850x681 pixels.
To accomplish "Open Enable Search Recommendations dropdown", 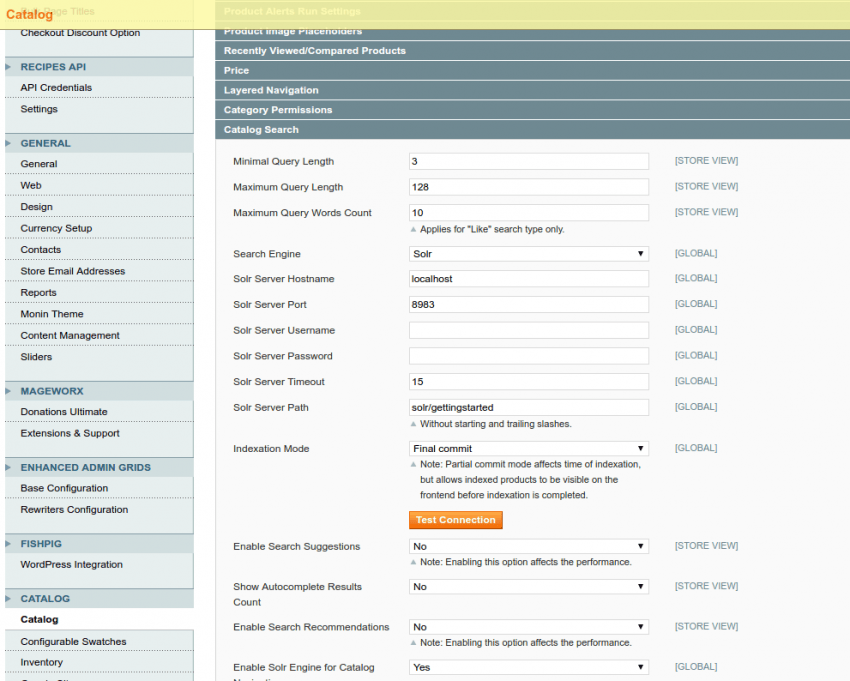I will tap(529, 627).
